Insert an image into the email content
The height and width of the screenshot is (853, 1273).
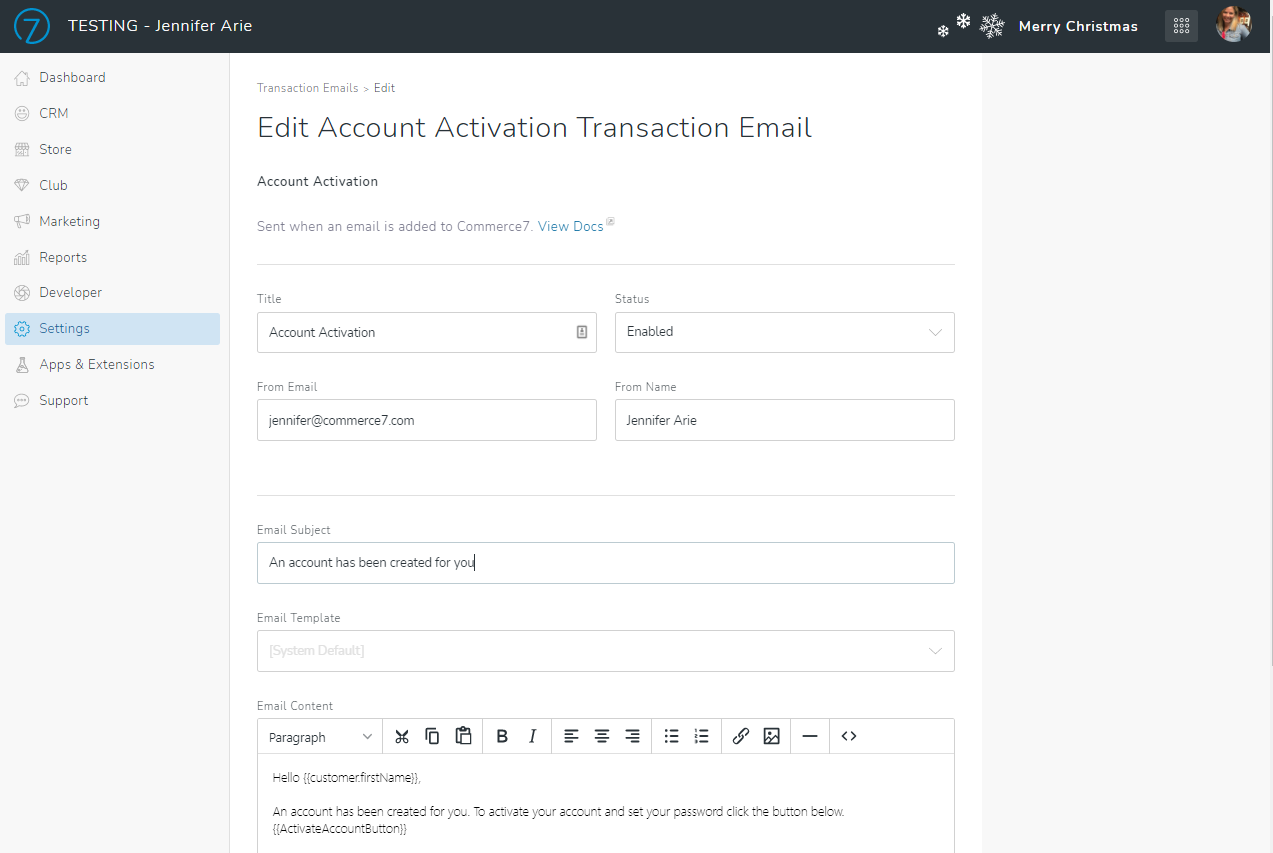[771, 736]
